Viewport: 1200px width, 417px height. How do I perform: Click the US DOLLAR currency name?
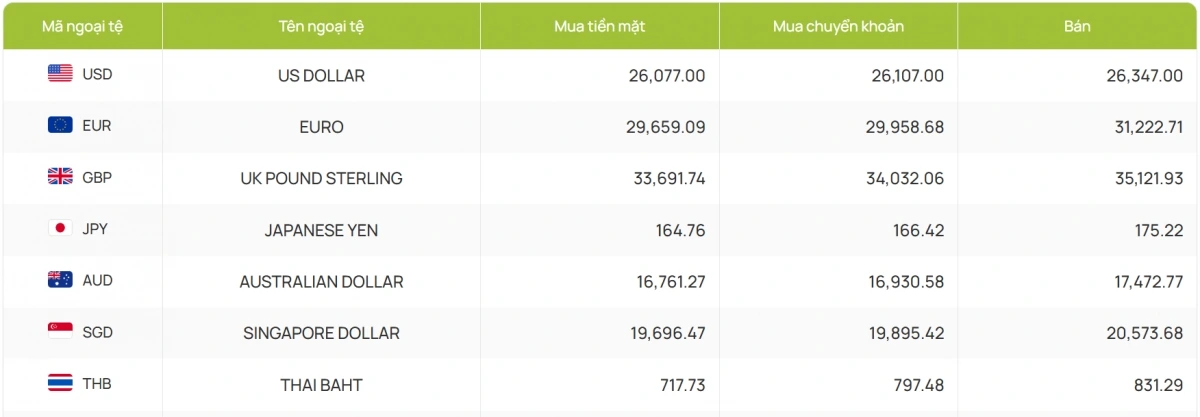(x=321, y=75)
